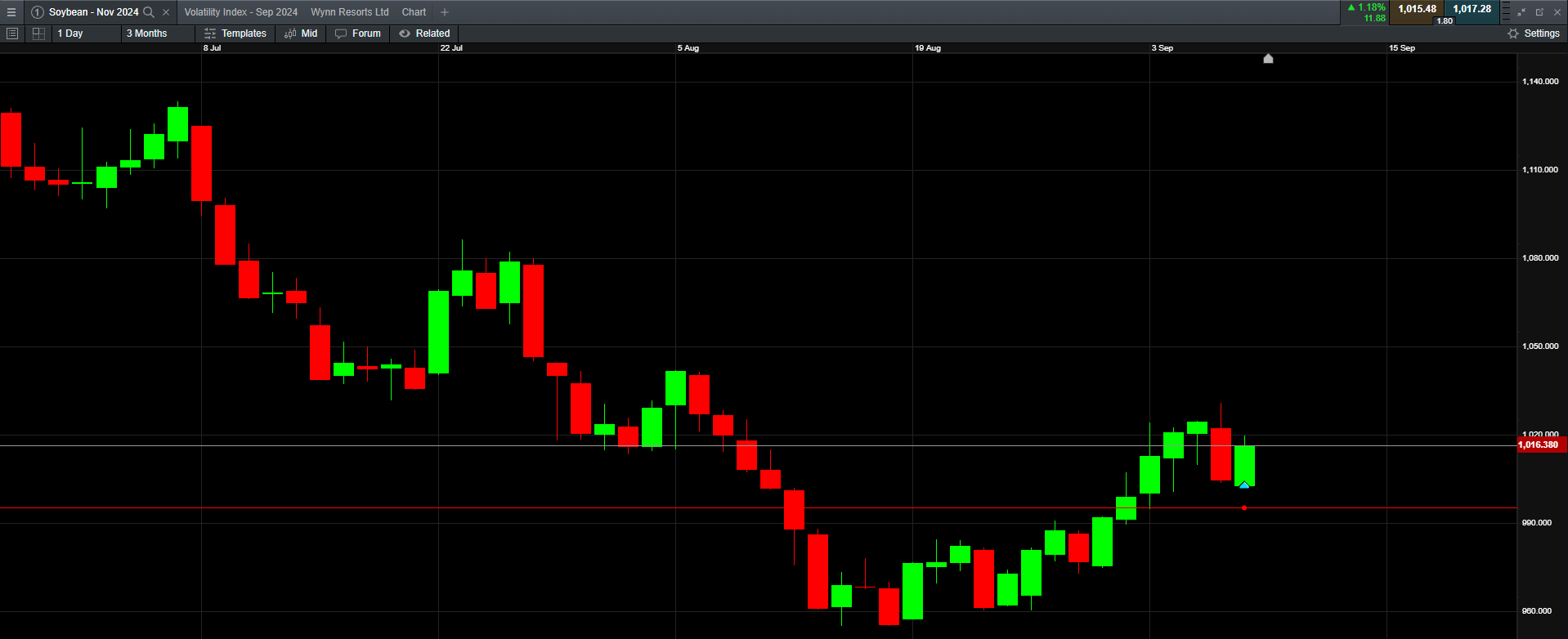This screenshot has height=639, width=1568.
Task: Click the search magnifier on Soybean tab
Action: click(149, 12)
